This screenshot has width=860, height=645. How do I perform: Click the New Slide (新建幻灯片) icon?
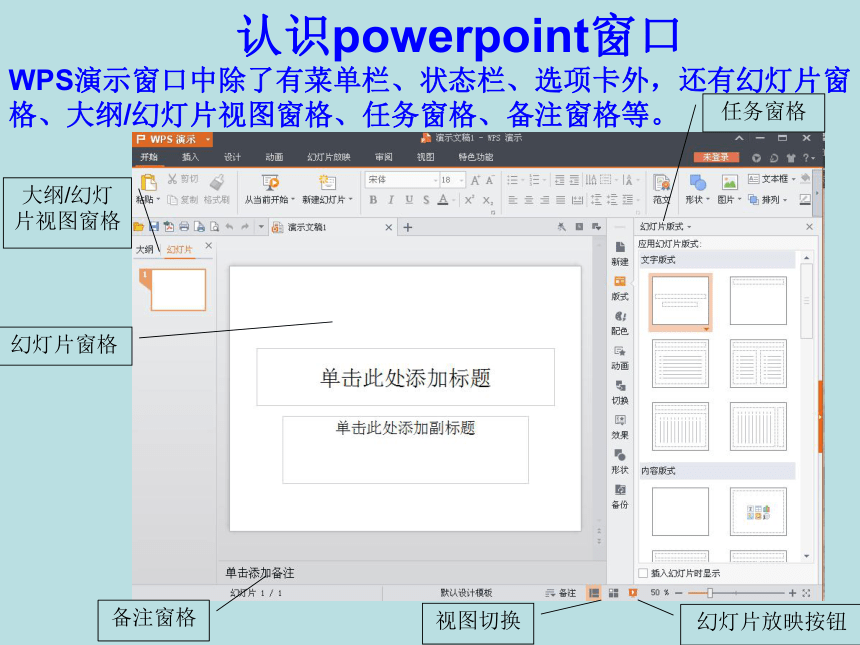327,182
